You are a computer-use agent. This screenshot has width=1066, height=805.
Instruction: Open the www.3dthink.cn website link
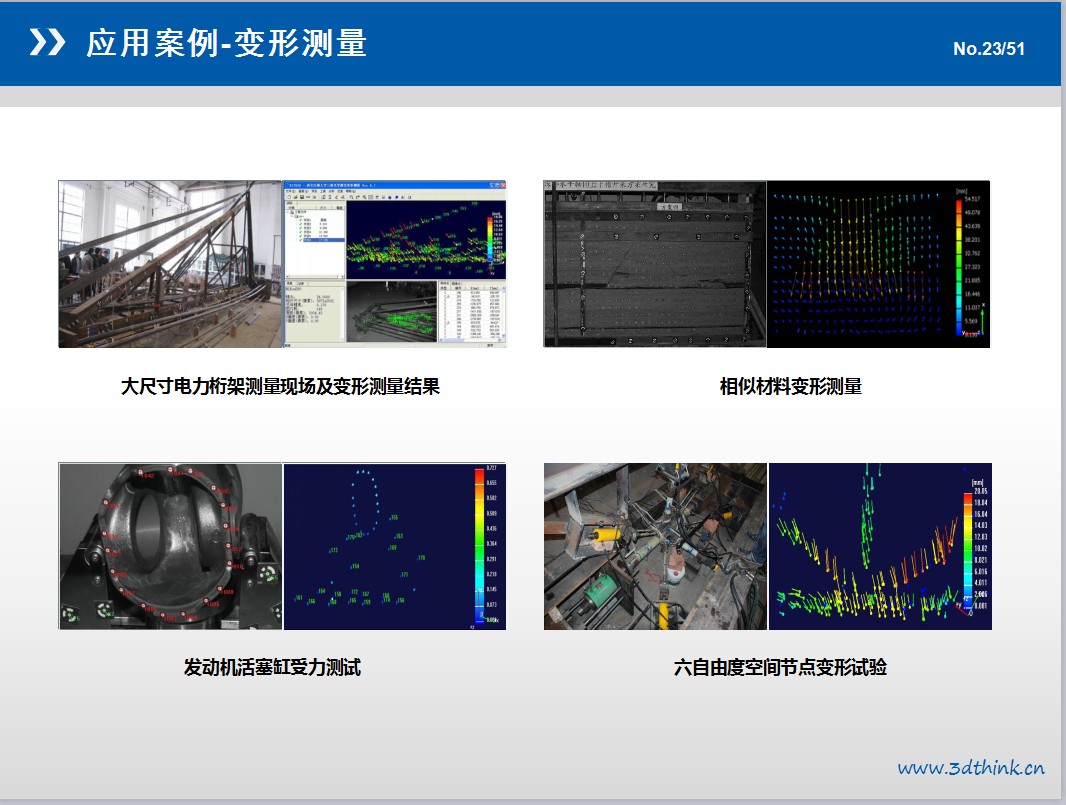coord(970,768)
